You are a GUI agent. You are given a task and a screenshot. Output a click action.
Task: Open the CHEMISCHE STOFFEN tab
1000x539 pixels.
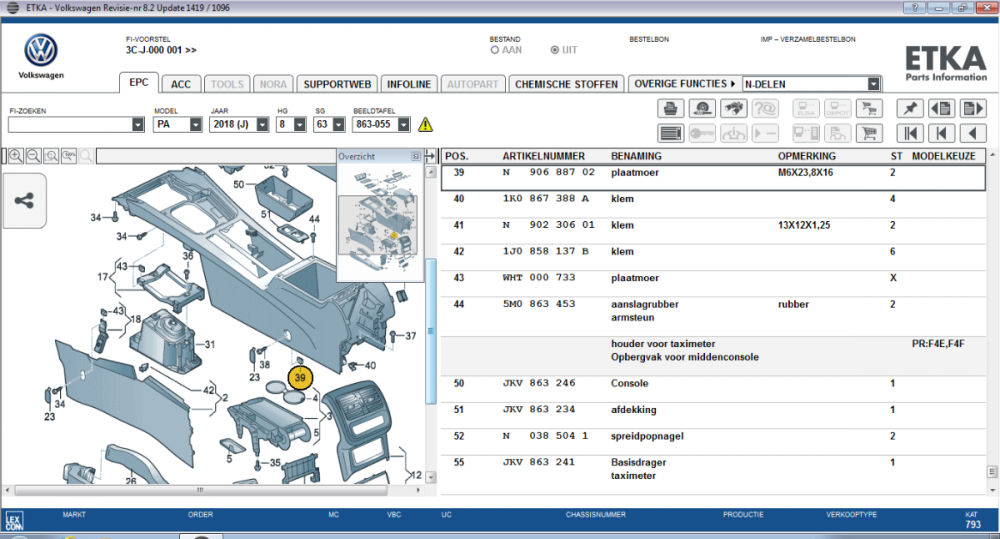566,84
